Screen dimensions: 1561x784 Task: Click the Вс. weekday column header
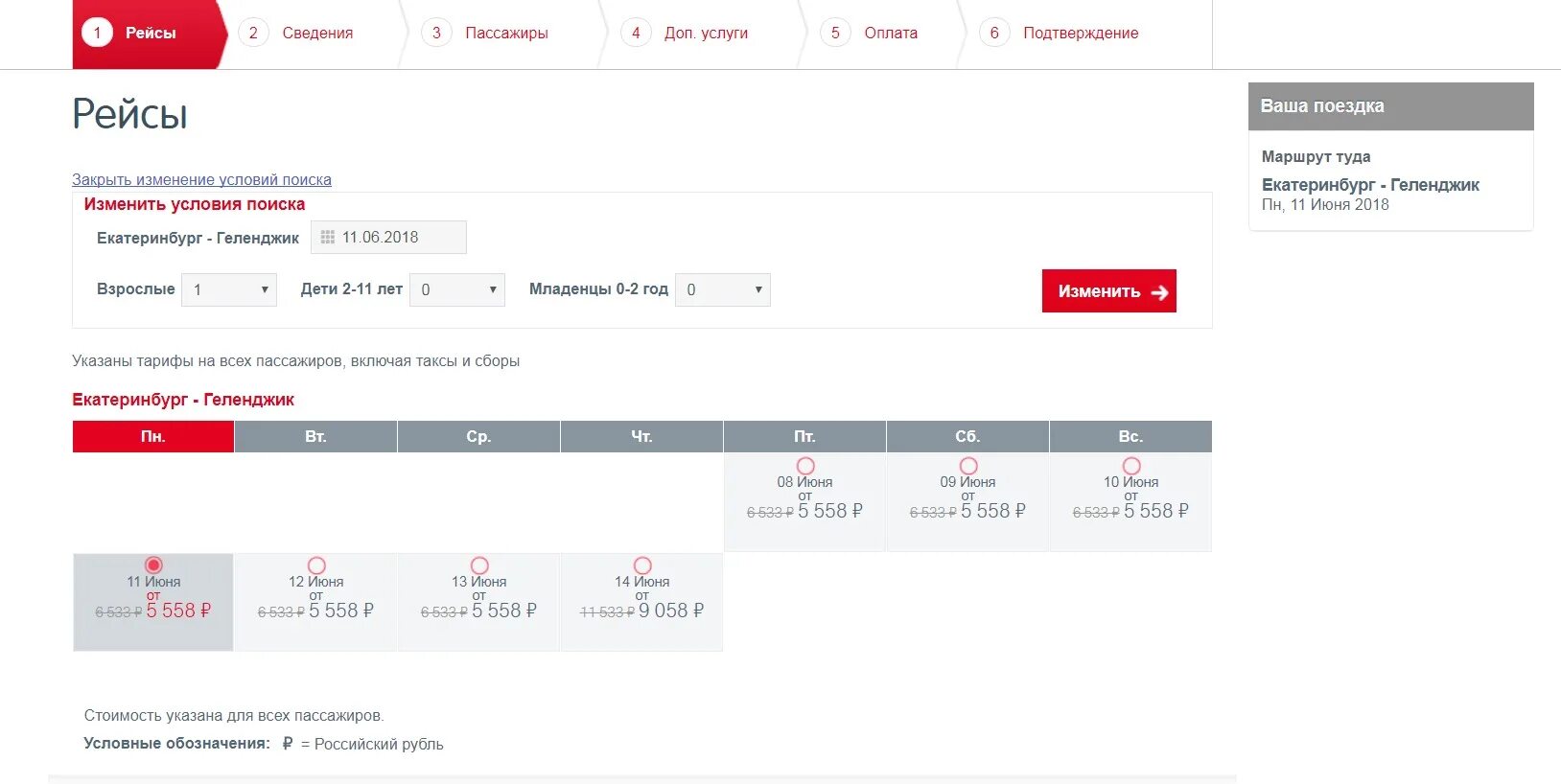(x=1131, y=436)
